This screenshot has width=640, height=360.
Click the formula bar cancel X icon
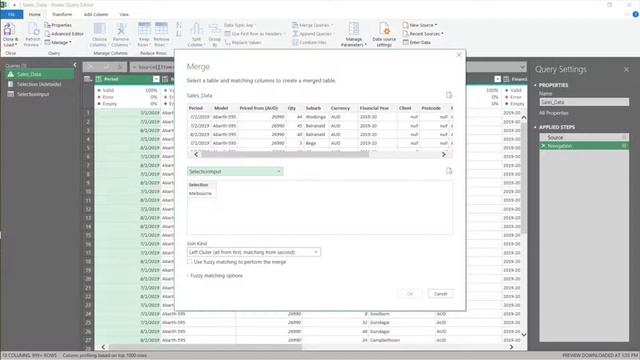coord(91,67)
